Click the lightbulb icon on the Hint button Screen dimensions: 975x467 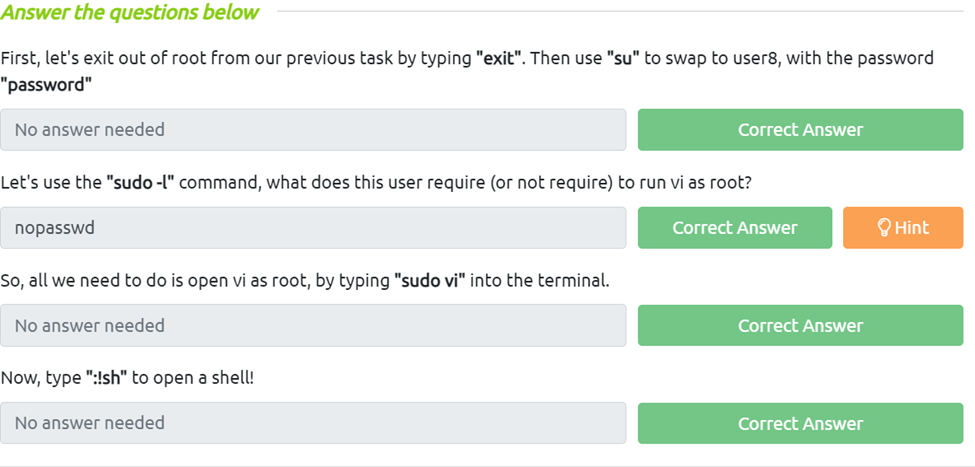tap(884, 228)
